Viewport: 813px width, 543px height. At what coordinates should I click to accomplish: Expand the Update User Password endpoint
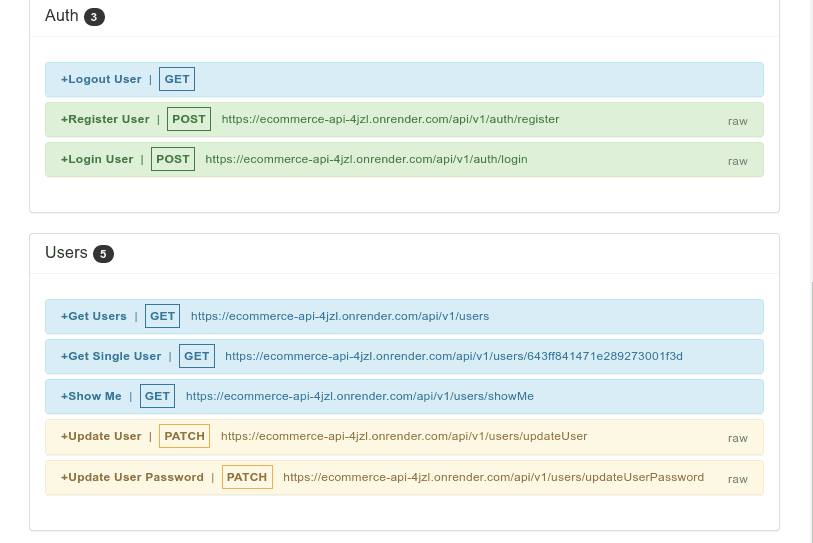[132, 477]
